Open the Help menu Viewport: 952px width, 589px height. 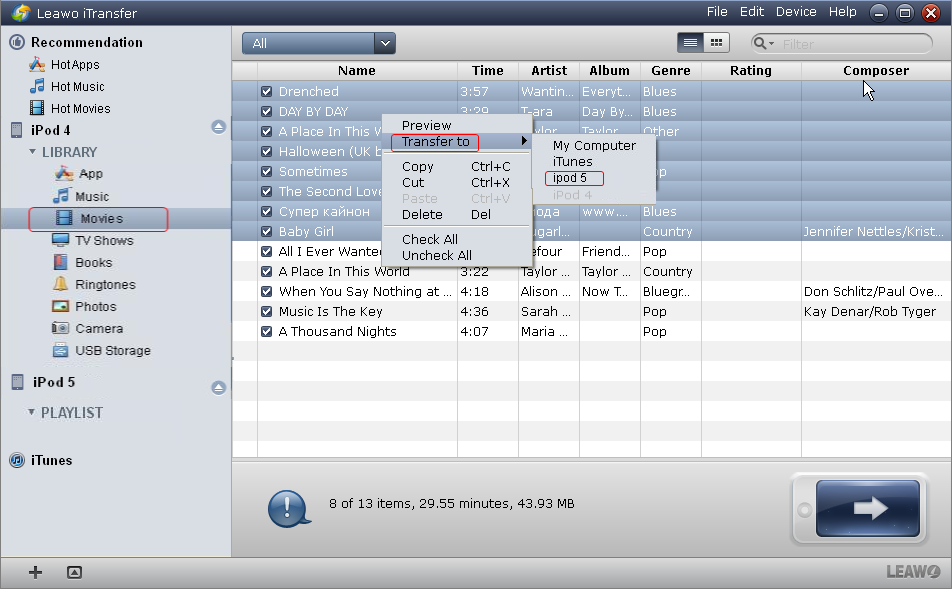coord(843,12)
